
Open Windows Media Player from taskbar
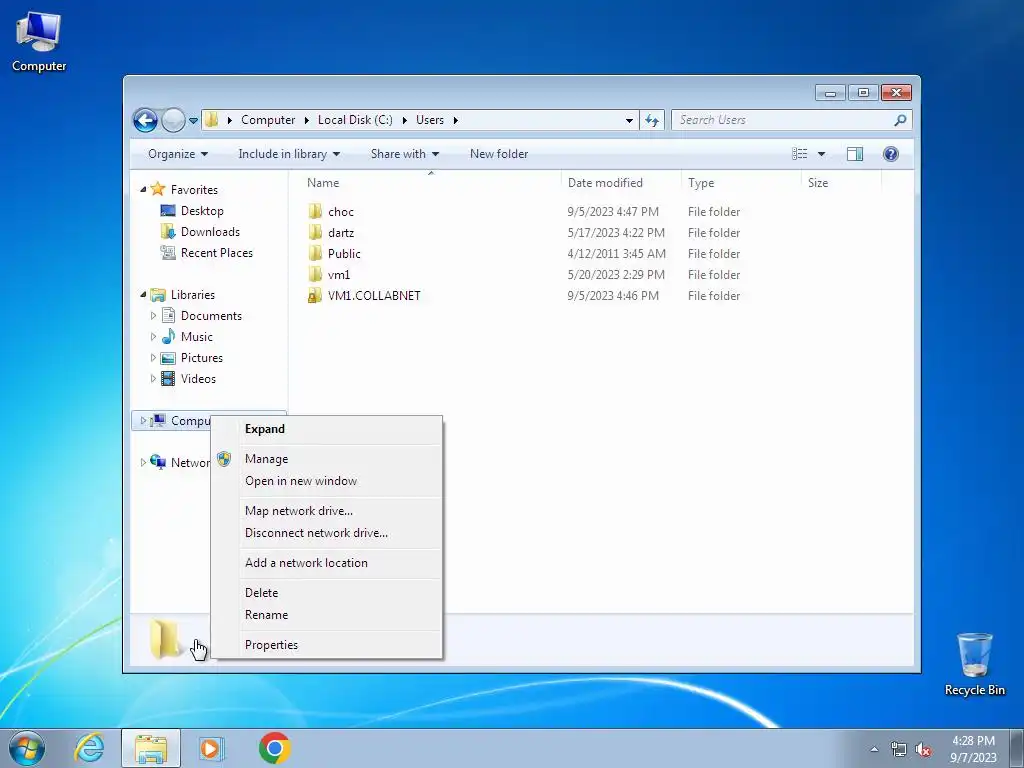click(x=212, y=748)
